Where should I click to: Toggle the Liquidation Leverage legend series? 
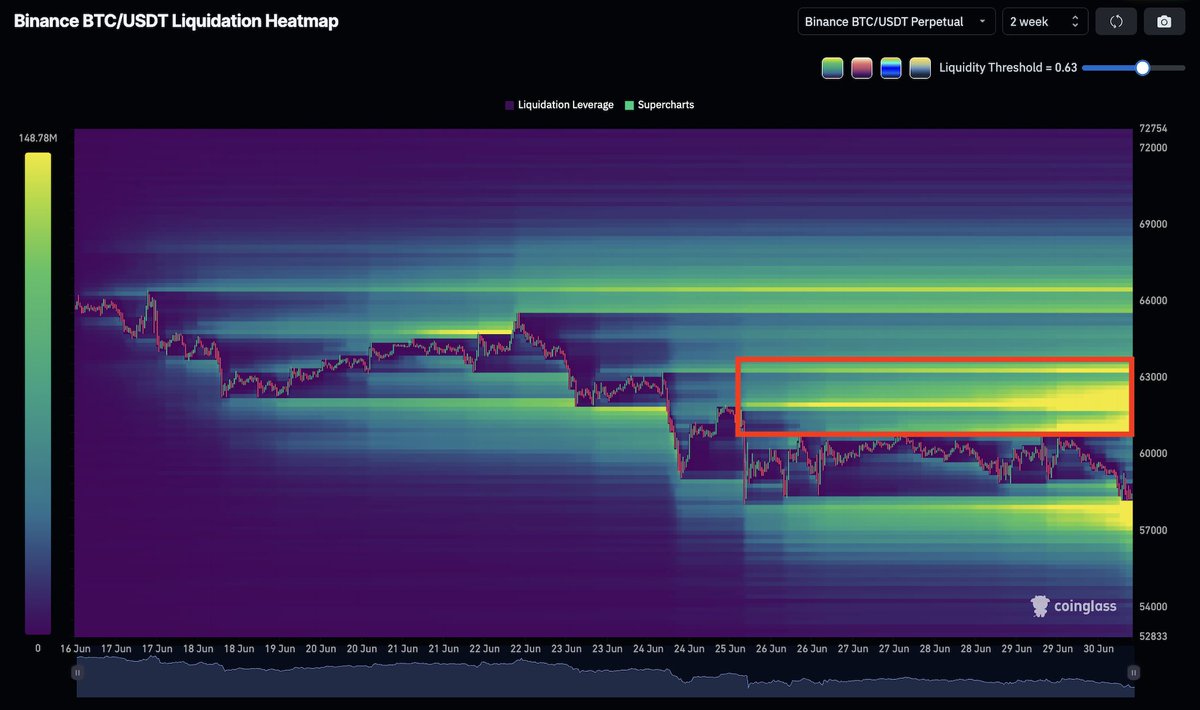pyautogui.click(x=559, y=105)
